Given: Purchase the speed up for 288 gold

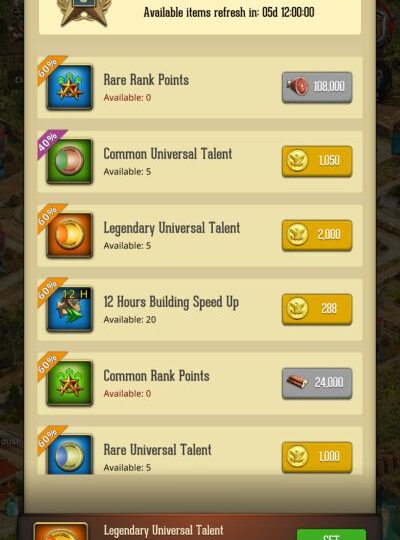Looking at the screenshot, I should click(317, 309).
